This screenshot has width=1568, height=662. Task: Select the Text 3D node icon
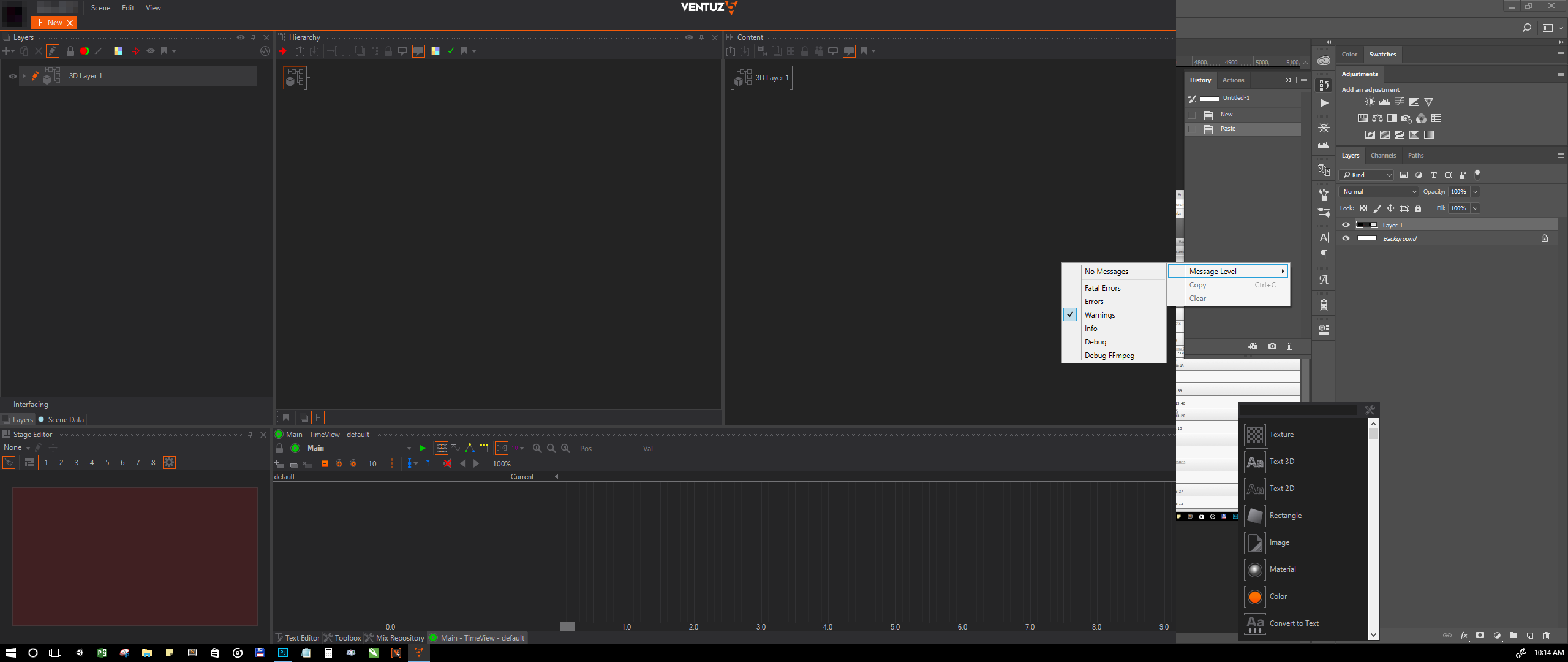pyautogui.click(x=1254, y=462)
